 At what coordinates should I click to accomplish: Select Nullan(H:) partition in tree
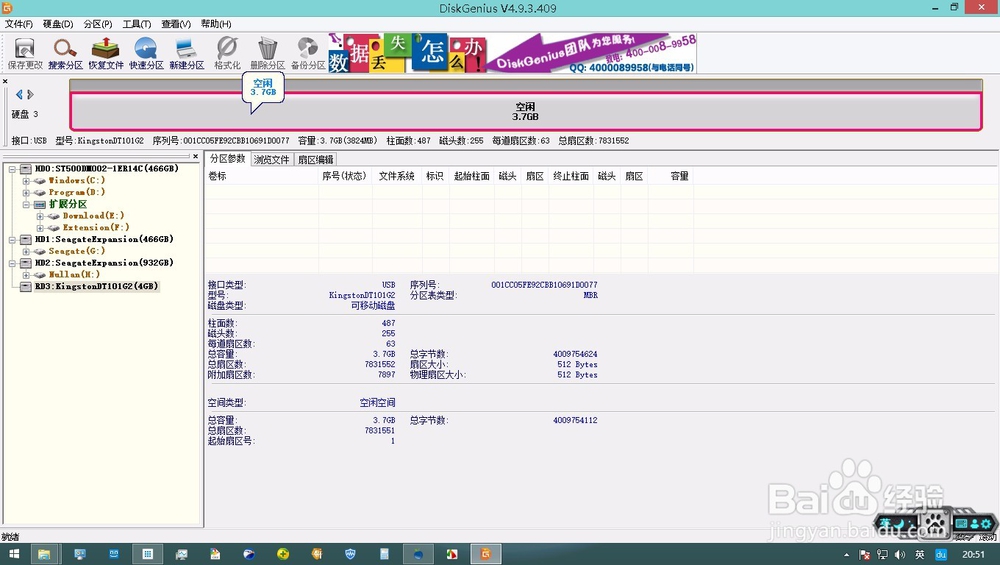pos(74,274)
